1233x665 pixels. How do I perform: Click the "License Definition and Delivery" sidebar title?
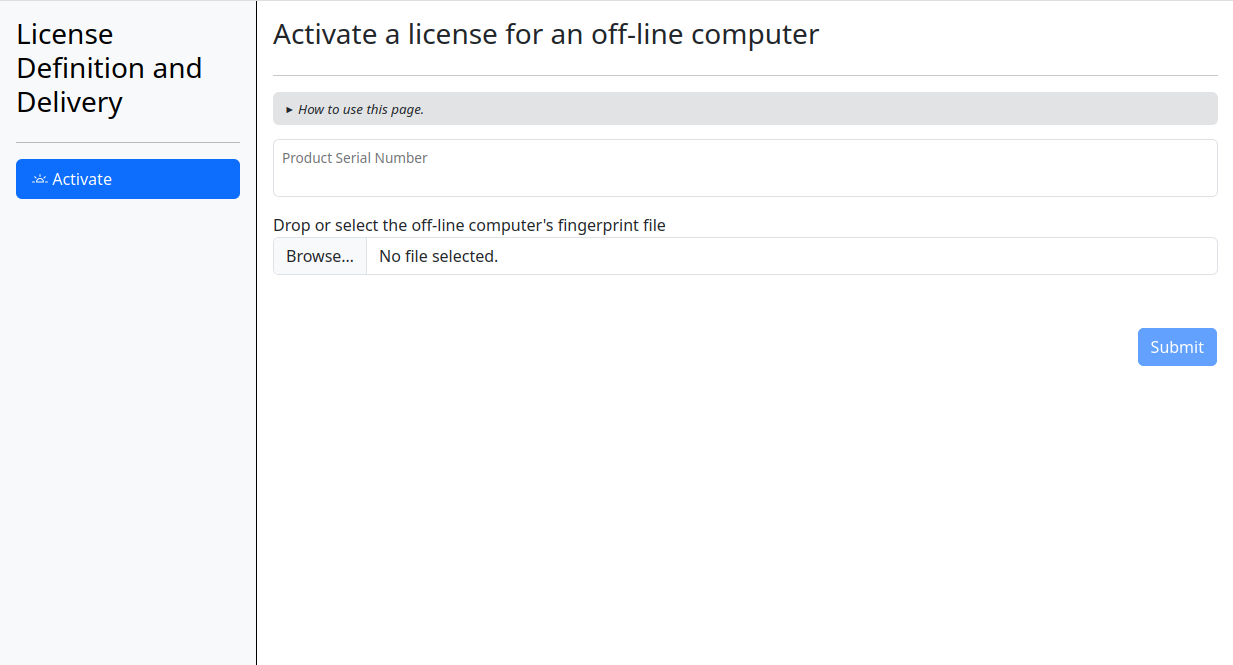pyautogui.click(x=109, y=68)
